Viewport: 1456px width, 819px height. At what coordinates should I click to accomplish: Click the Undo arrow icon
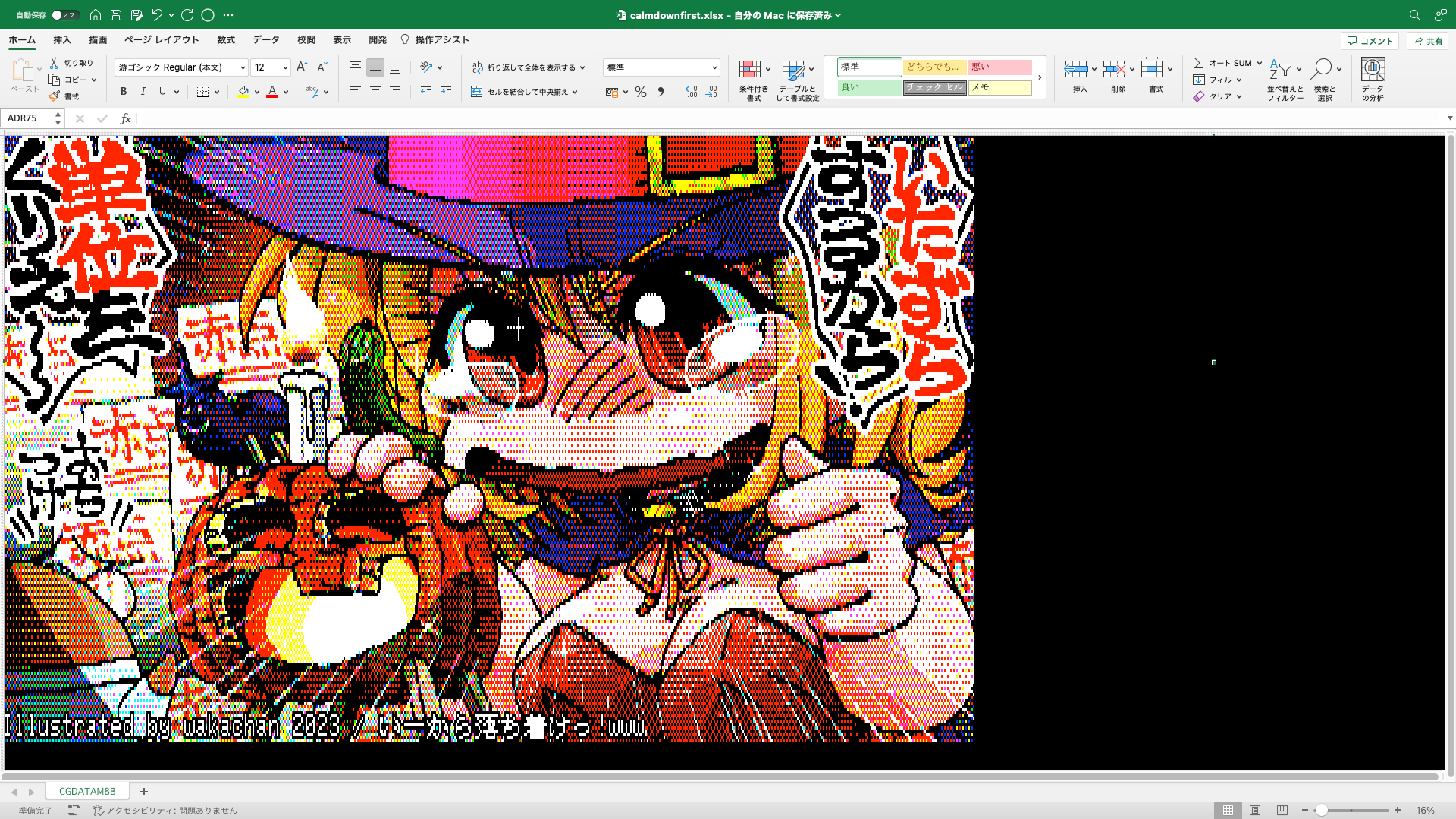(x=157, y=15)
